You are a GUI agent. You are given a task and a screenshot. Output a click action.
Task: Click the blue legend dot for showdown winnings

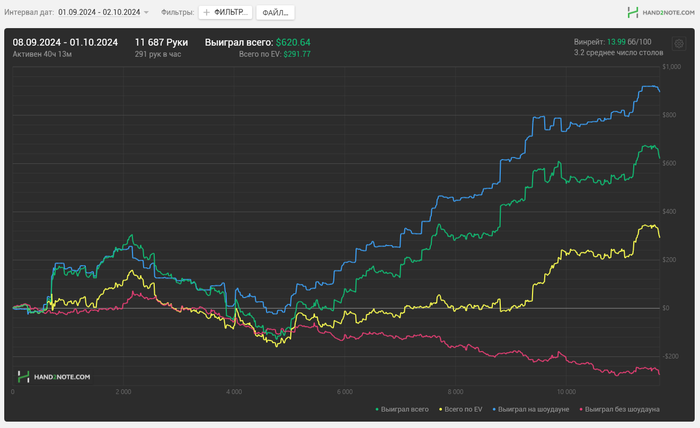pyautogui.click(x=494, y=409)
